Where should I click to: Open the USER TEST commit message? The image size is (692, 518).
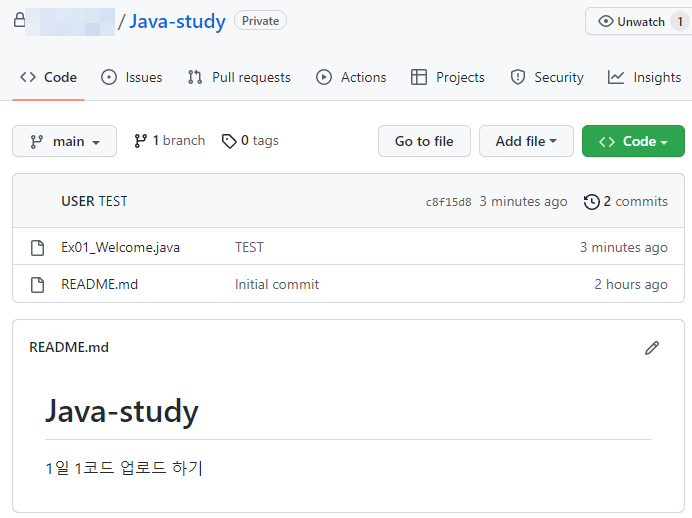point(94,201)
